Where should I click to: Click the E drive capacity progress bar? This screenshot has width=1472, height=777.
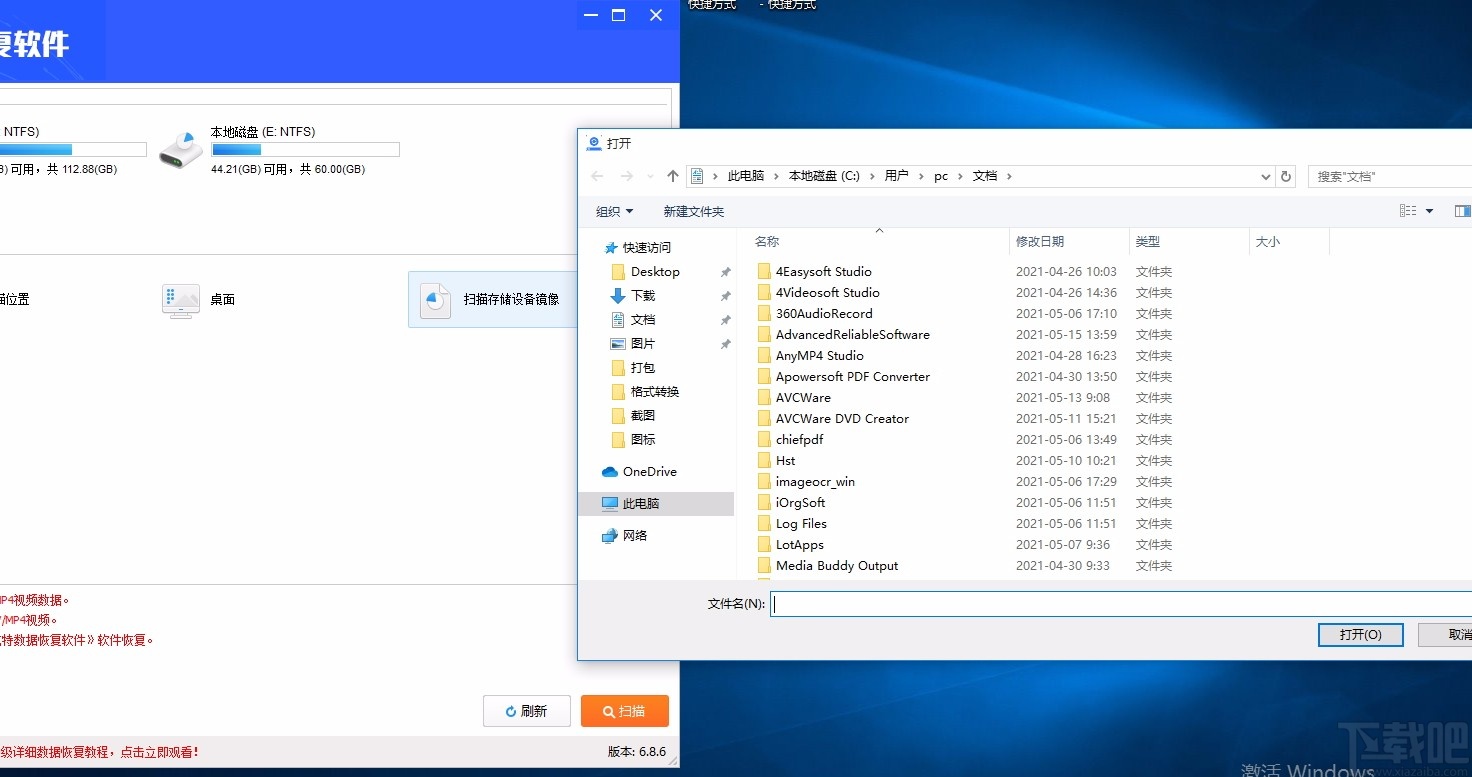[x=305, y=149]
